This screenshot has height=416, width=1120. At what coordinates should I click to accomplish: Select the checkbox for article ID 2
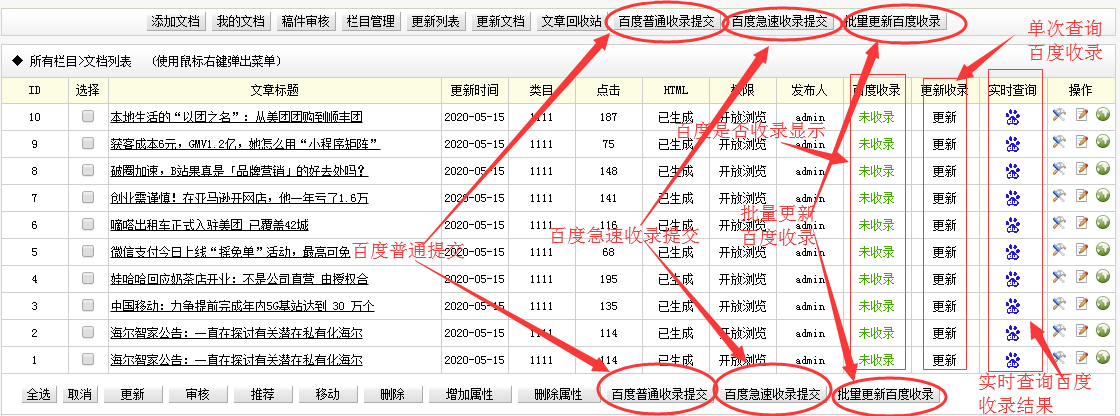pyautogui.click(x=88, y=333)
